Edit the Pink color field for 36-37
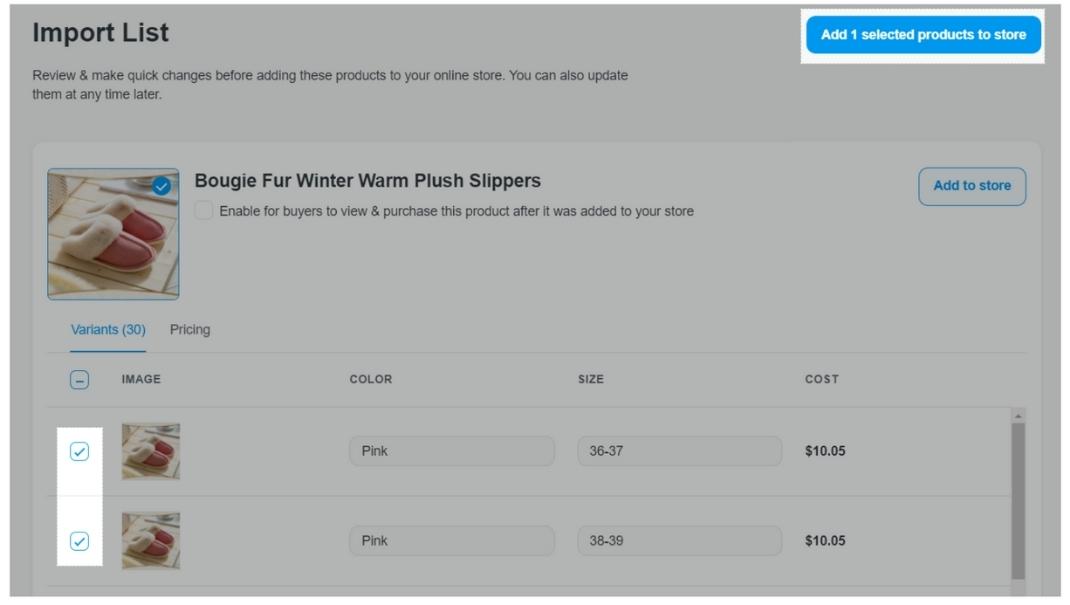The width and height of the screenshot is (1070, 605). tap(451, 451)
